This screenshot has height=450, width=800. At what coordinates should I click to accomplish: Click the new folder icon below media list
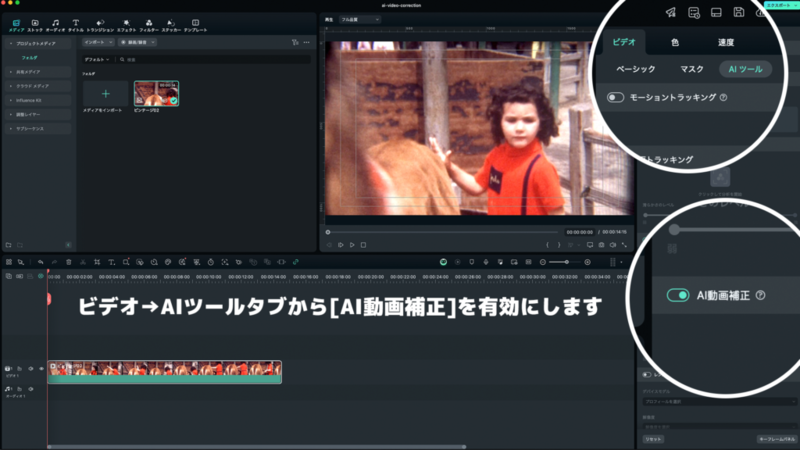[9, 245]
